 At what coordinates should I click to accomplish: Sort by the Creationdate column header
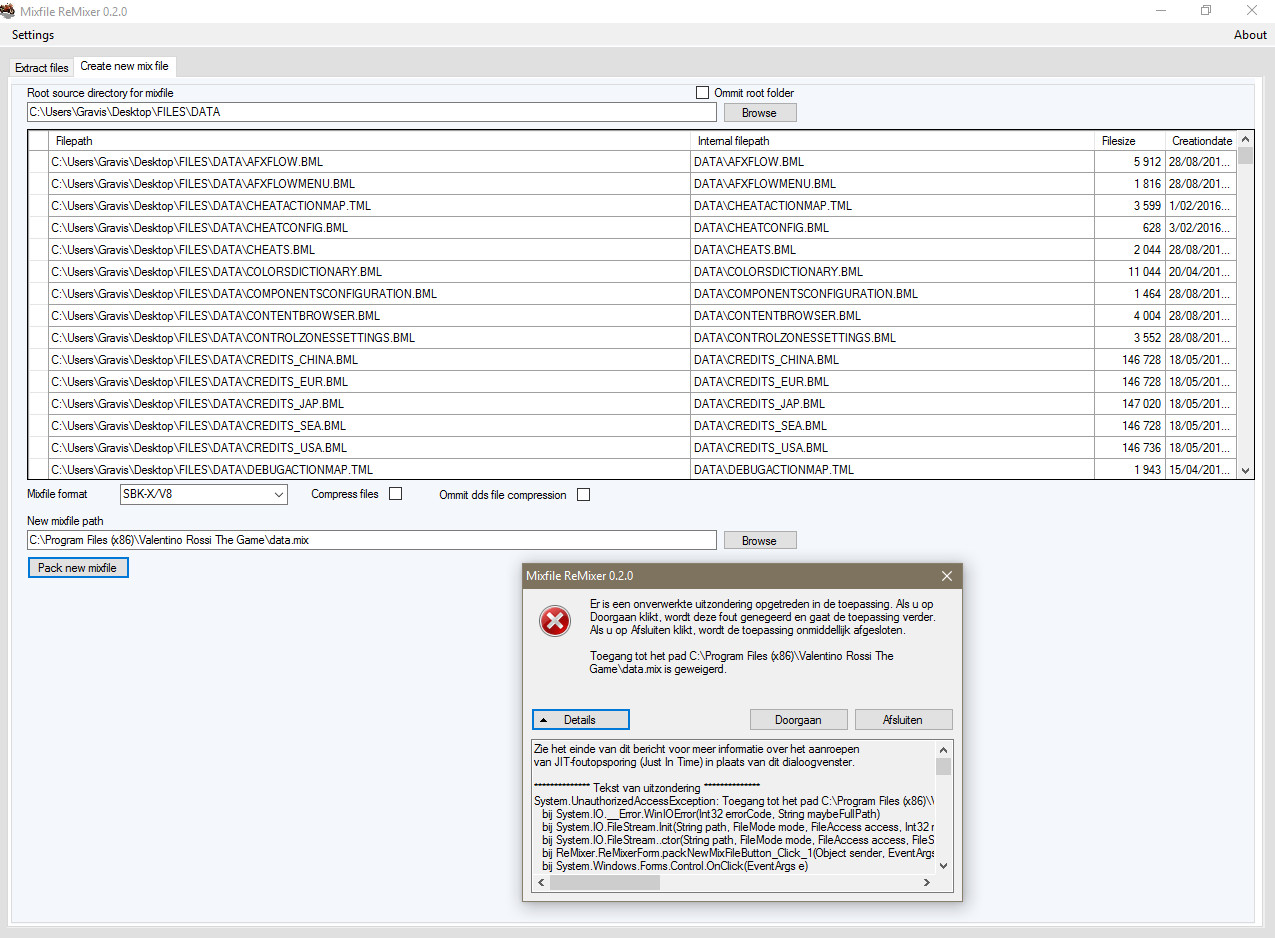pyautogui.click(x=1201, y=141)
